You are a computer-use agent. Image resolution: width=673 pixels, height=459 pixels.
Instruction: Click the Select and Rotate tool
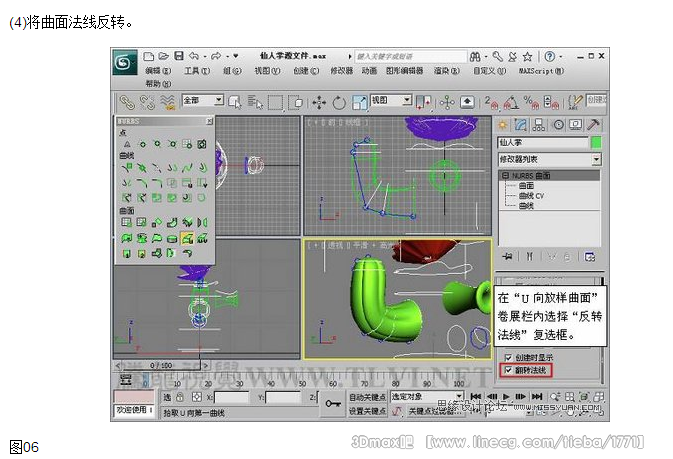(339, 103)
